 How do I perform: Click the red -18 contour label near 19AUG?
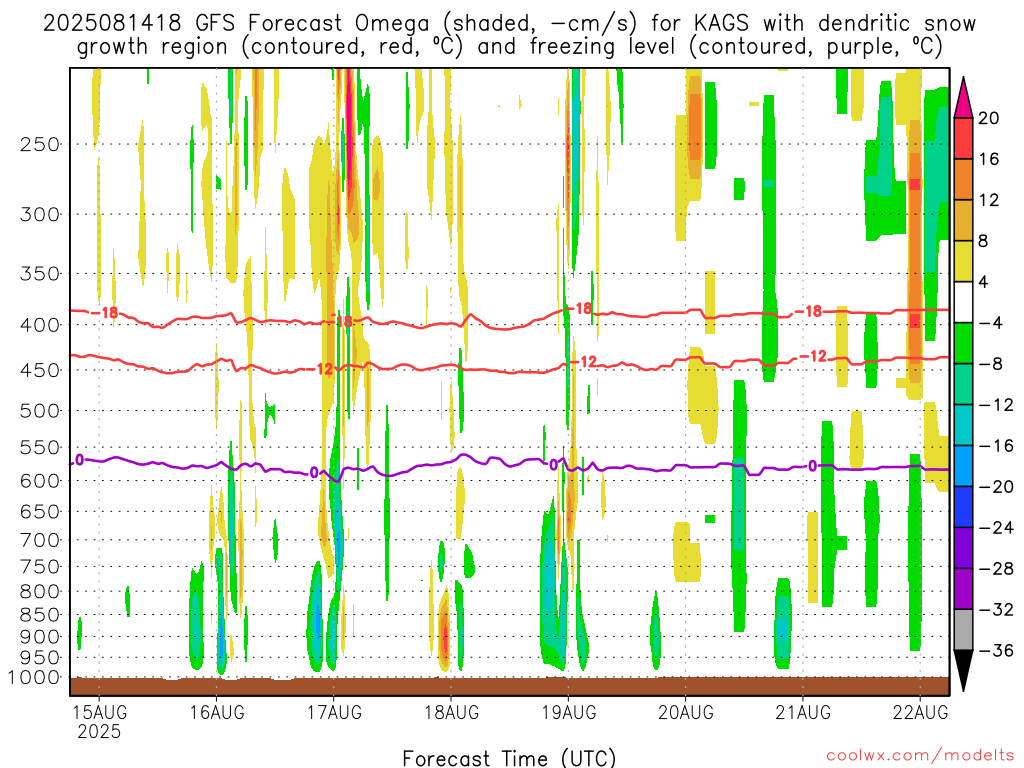[579, 308]
